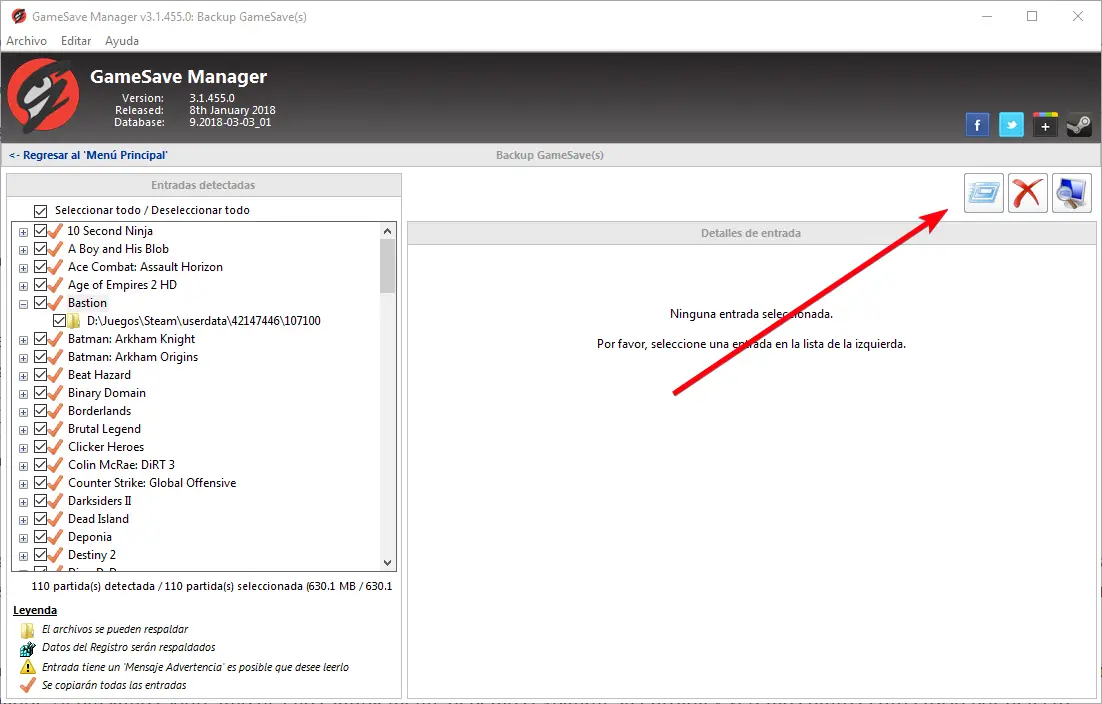Open the Twitter social icon
The width and height of the screenshot is (1102, 704).
(1011, 126)
